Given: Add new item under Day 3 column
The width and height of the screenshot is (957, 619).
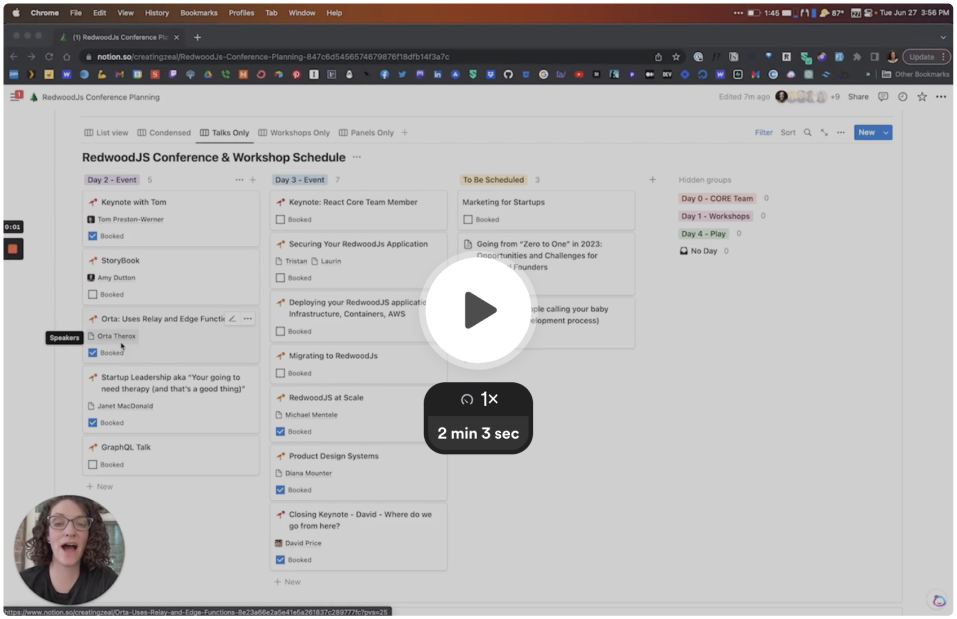Looking at the screenshot, I should point(287,582).
